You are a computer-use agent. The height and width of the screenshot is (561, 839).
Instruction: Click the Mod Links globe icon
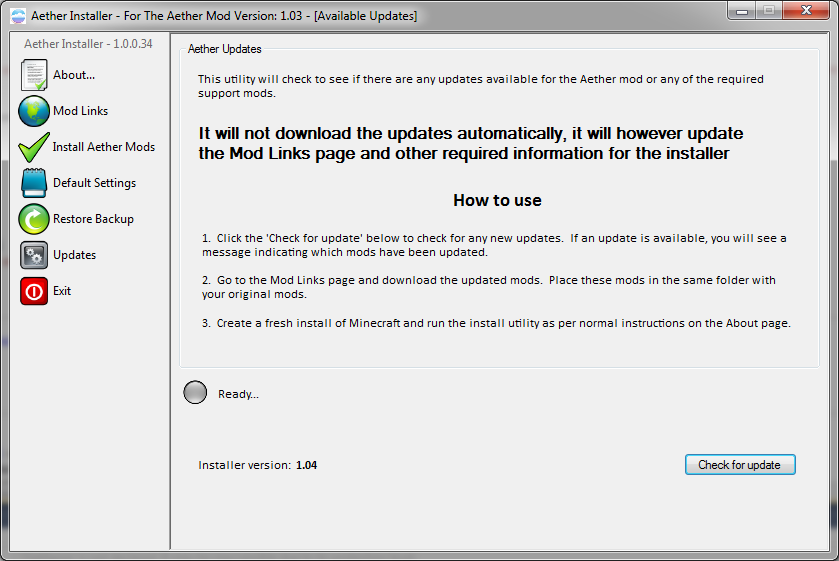pos(34,111)
